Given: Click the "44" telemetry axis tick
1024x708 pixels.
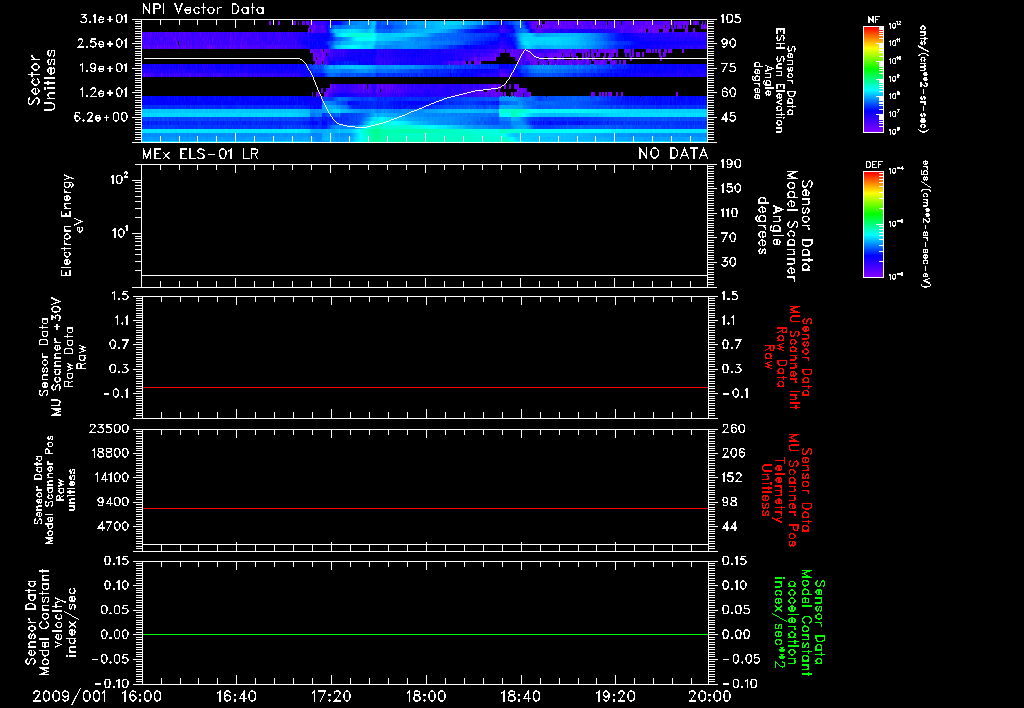Looking at the screenshot, I should click(x=728, y=526).
